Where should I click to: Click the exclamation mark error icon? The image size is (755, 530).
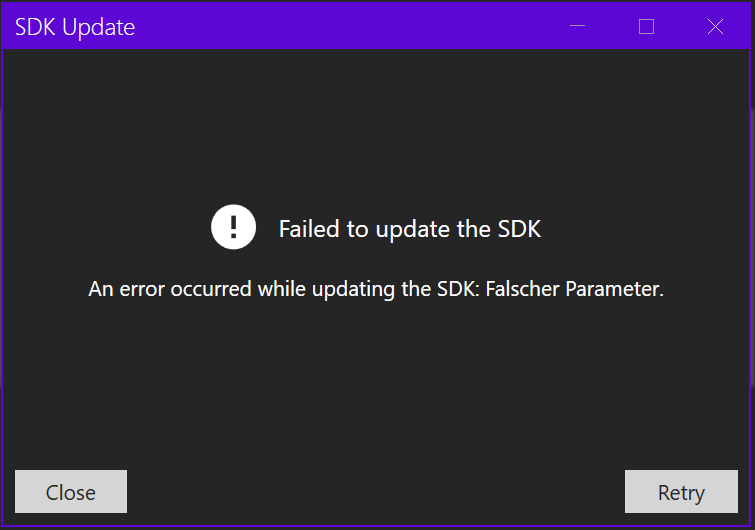(234, 227)
